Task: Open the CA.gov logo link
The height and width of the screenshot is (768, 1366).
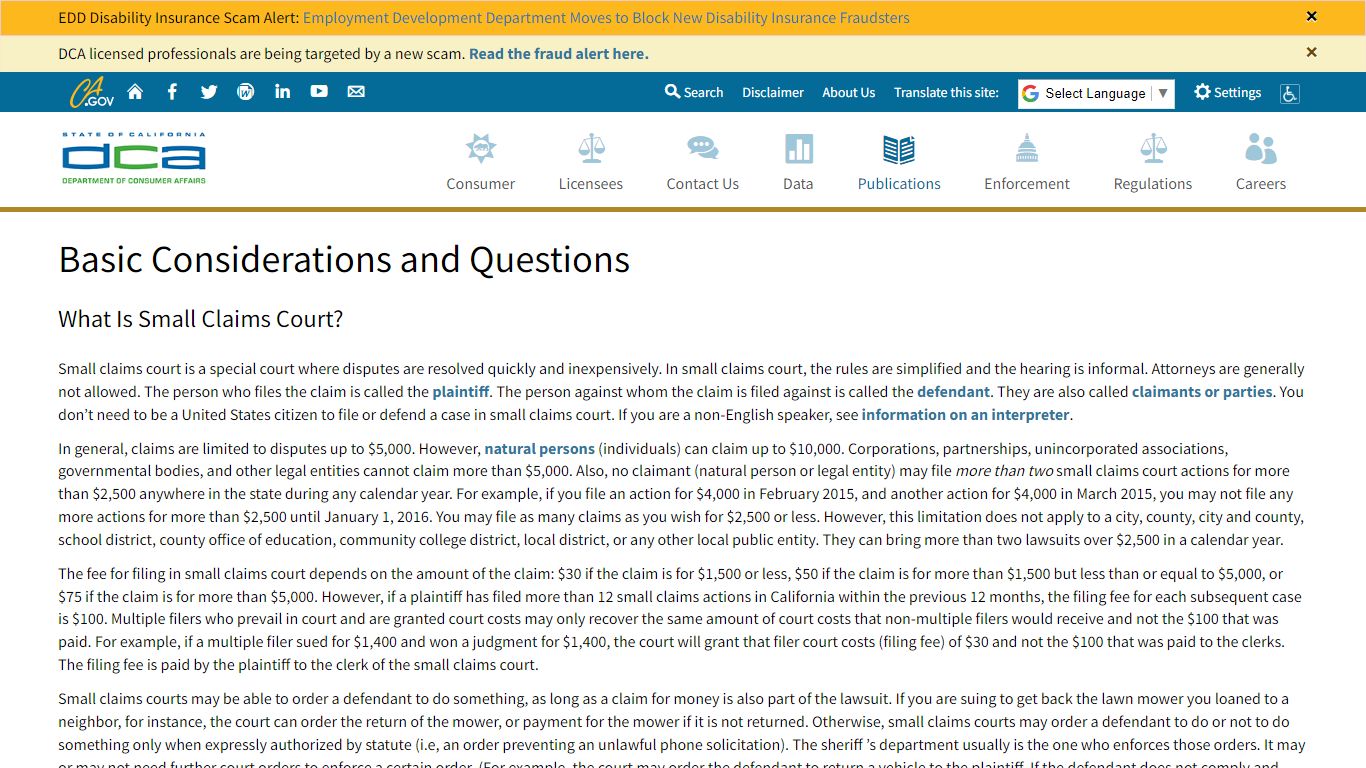Action: coord(91,92)
